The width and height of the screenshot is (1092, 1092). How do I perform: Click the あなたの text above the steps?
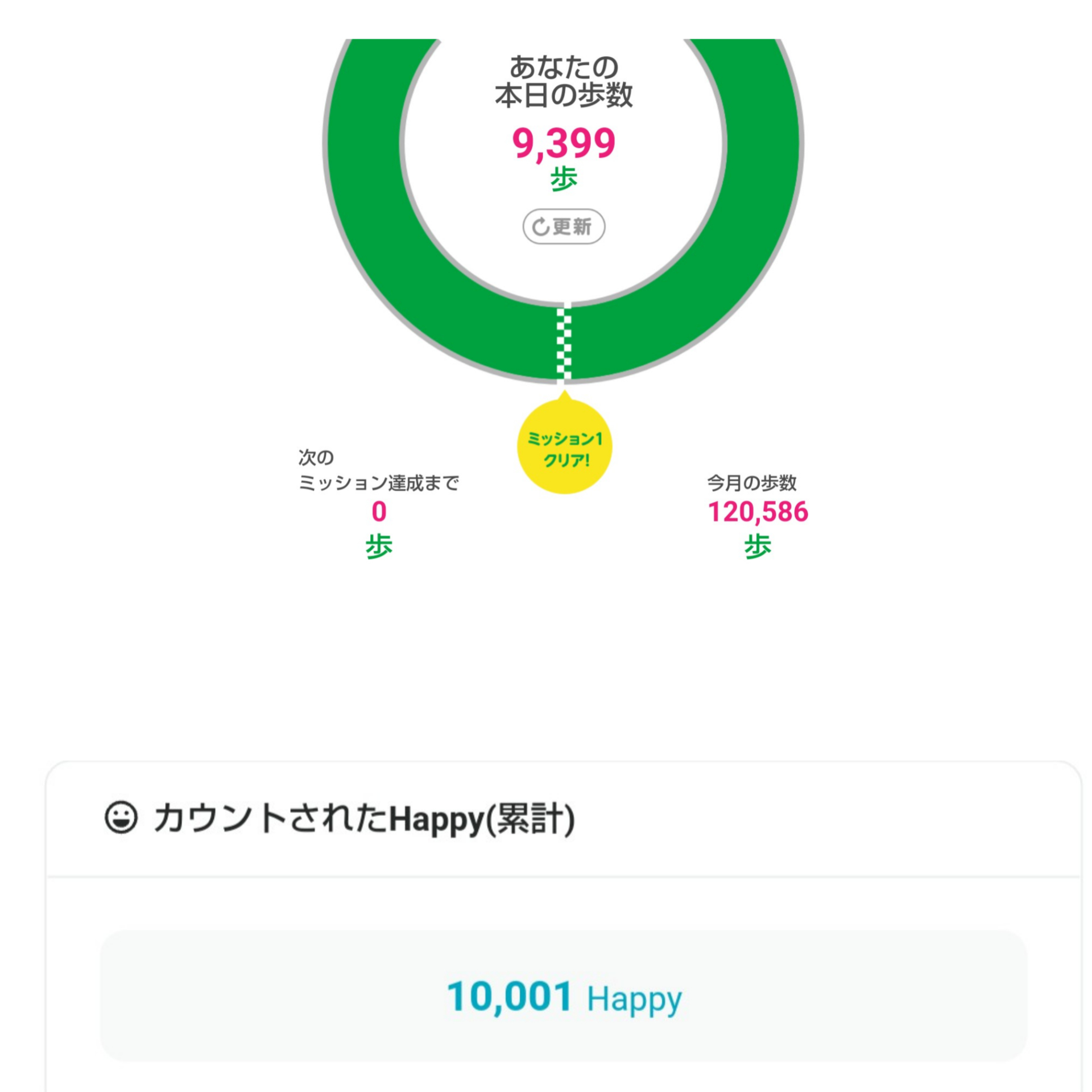tap(564, 67)
